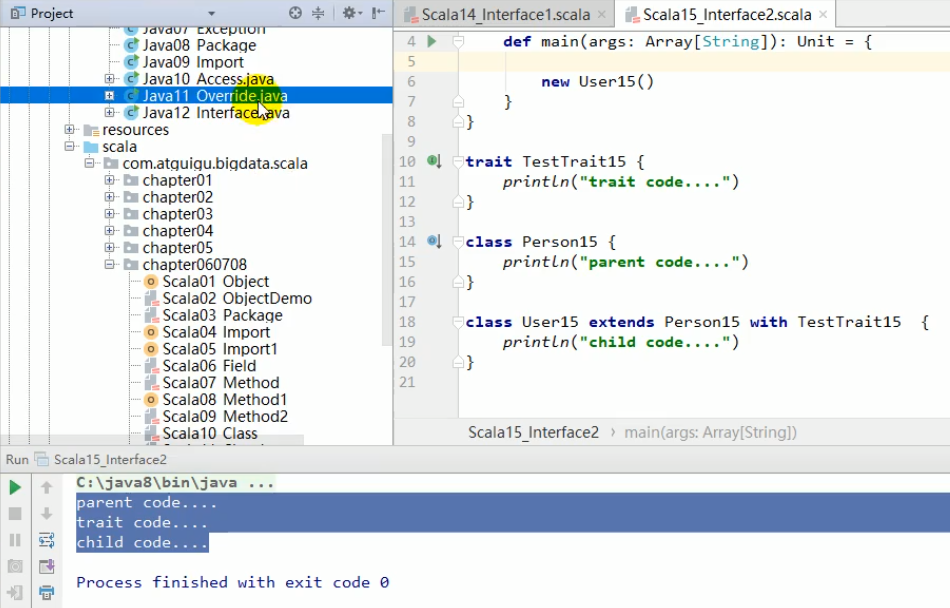Expand the Java12_Interface.java node

(109, 113)
